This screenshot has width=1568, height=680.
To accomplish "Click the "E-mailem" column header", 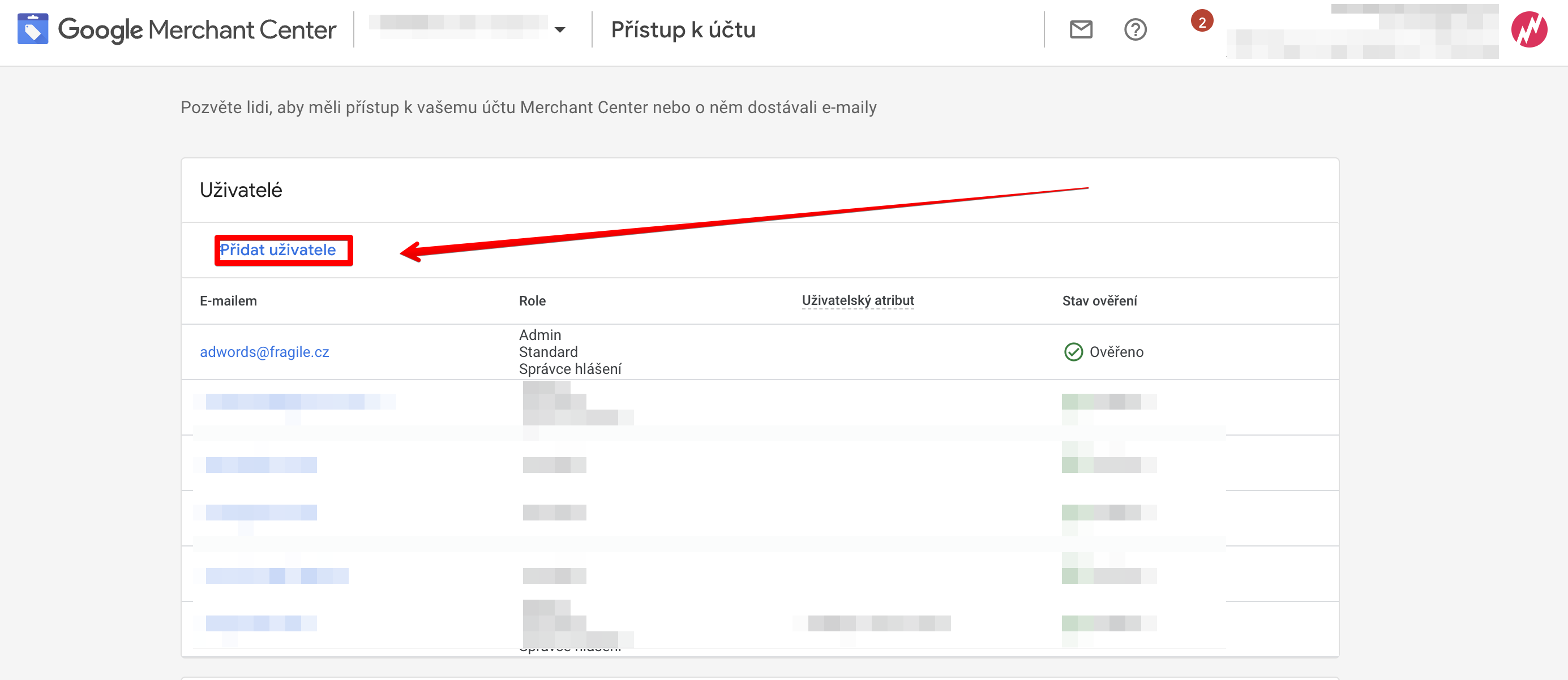I will click(228, 301).
